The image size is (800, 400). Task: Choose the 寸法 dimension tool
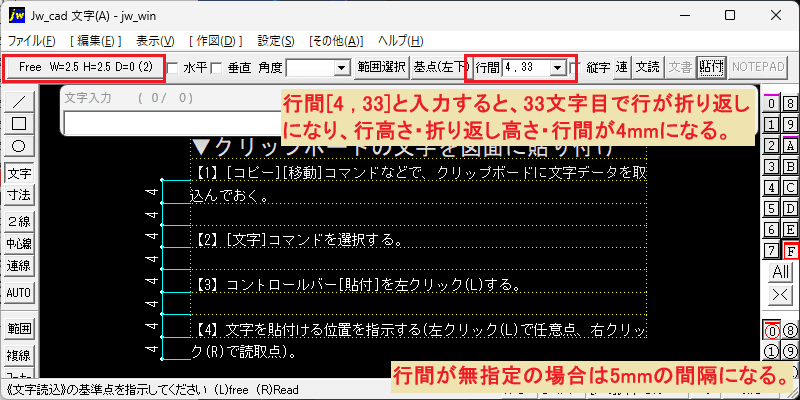pyautogui.click(x=19, y=194)
